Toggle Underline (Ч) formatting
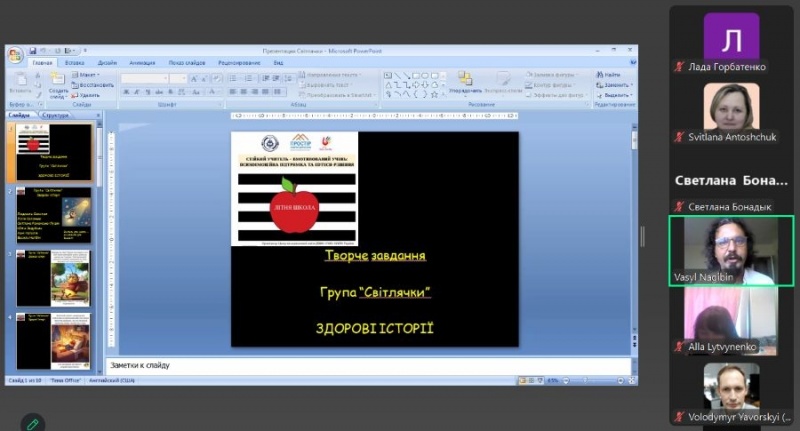The width and height of the screenshot is (800, 431). pyautogui.click(x=148, y=92)
